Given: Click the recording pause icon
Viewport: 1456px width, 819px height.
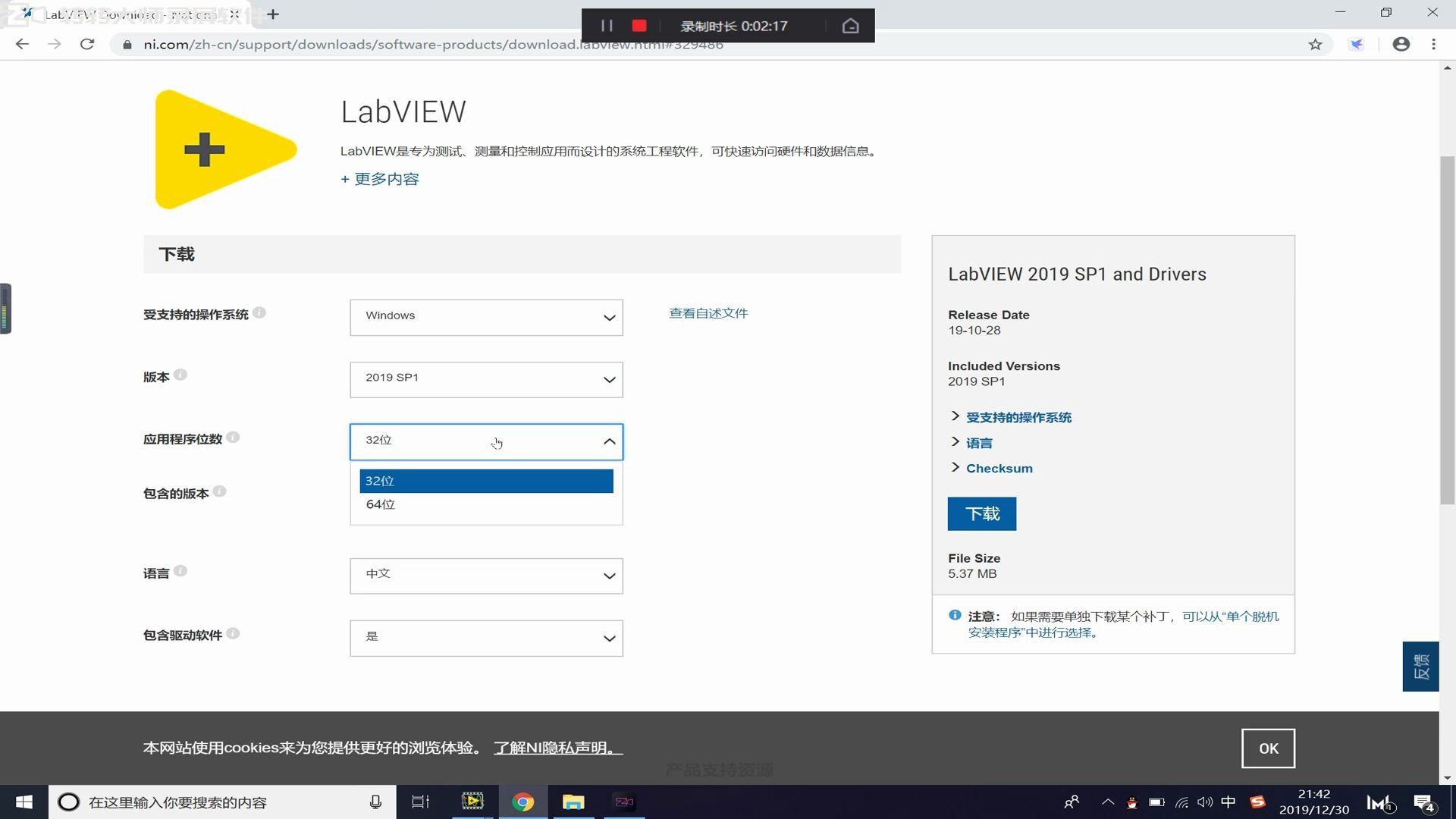Looking at the screenshot, I should coord(607,26).
